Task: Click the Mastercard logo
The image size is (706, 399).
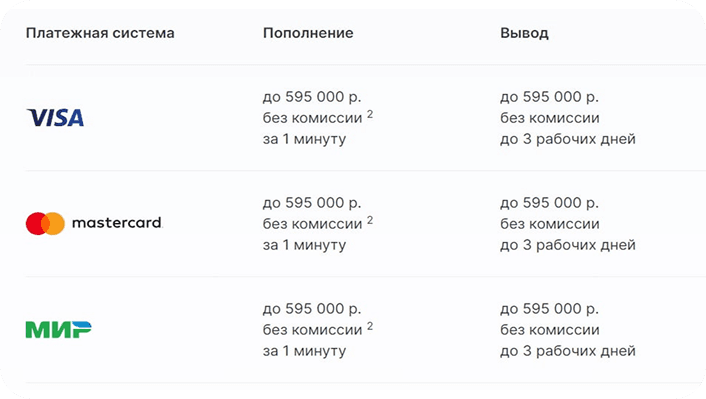Action: pos(94,223)
